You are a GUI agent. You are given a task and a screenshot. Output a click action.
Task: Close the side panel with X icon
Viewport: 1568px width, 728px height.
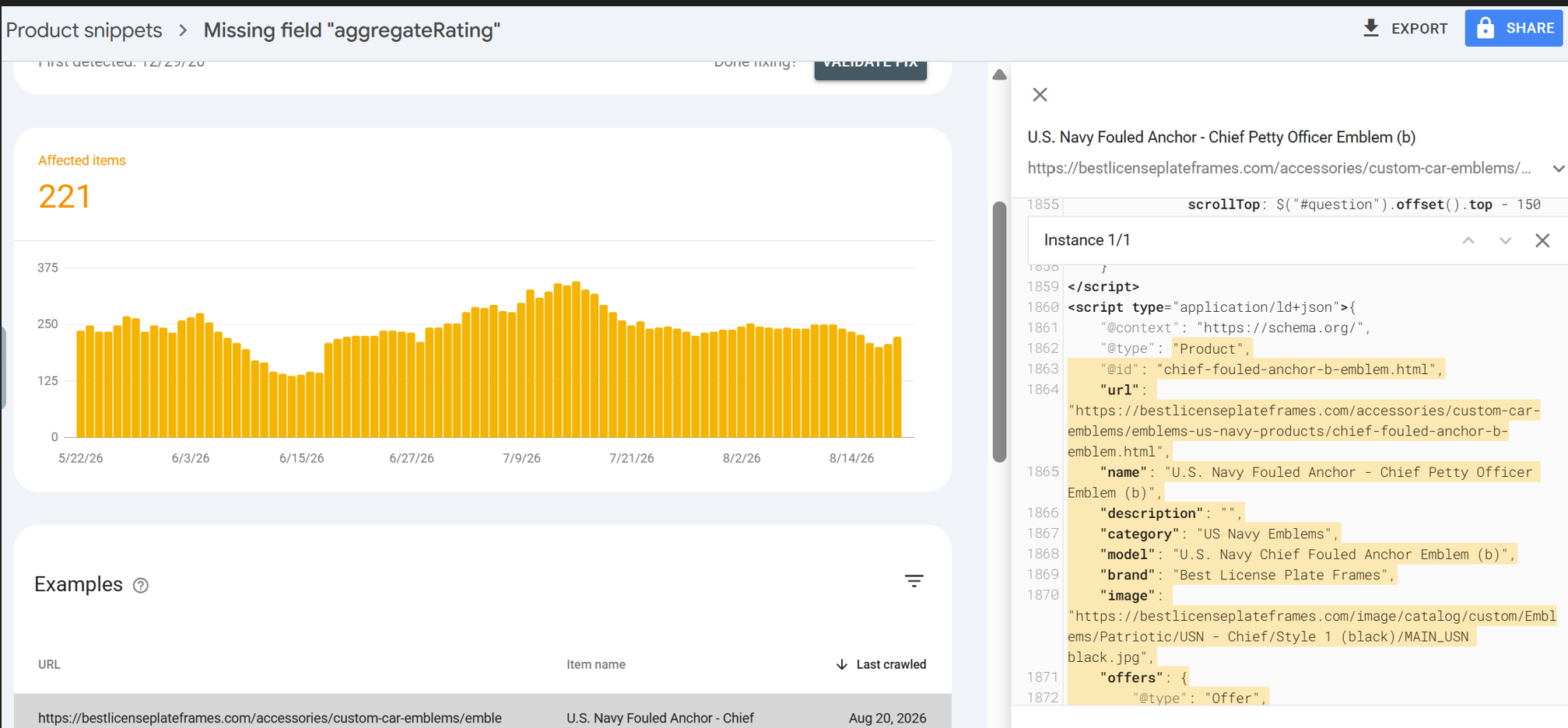1040,95
